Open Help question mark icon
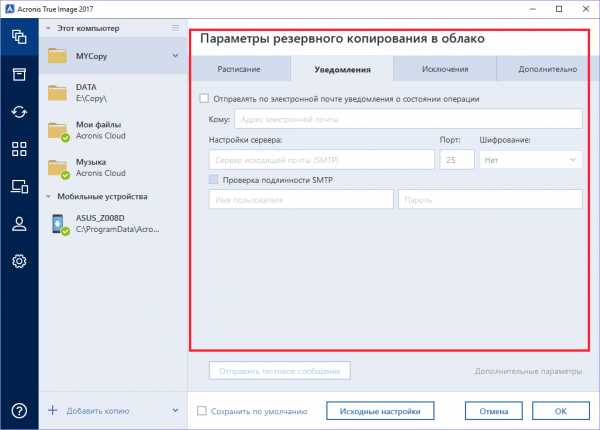Screen dimensions: 600x430 [x=18, y=410]
